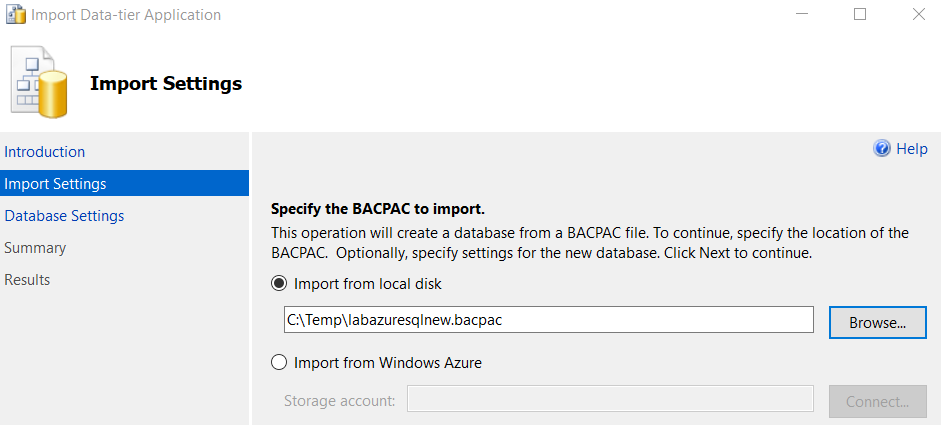941x425 pixels.
Task: Switch to the Results step
Action: pos(27,280)
